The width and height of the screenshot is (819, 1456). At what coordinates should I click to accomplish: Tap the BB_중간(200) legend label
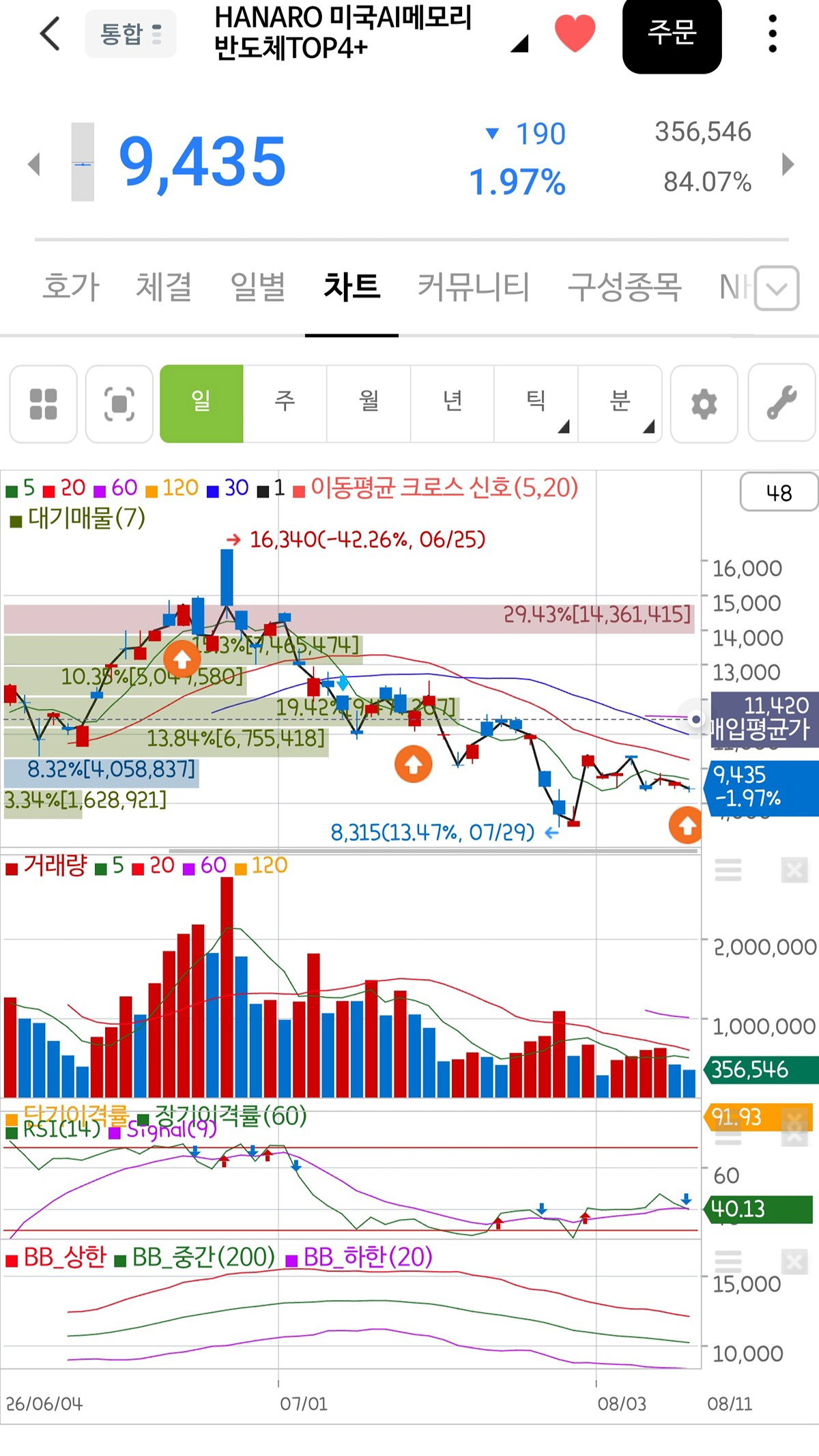coord(195,1257)
